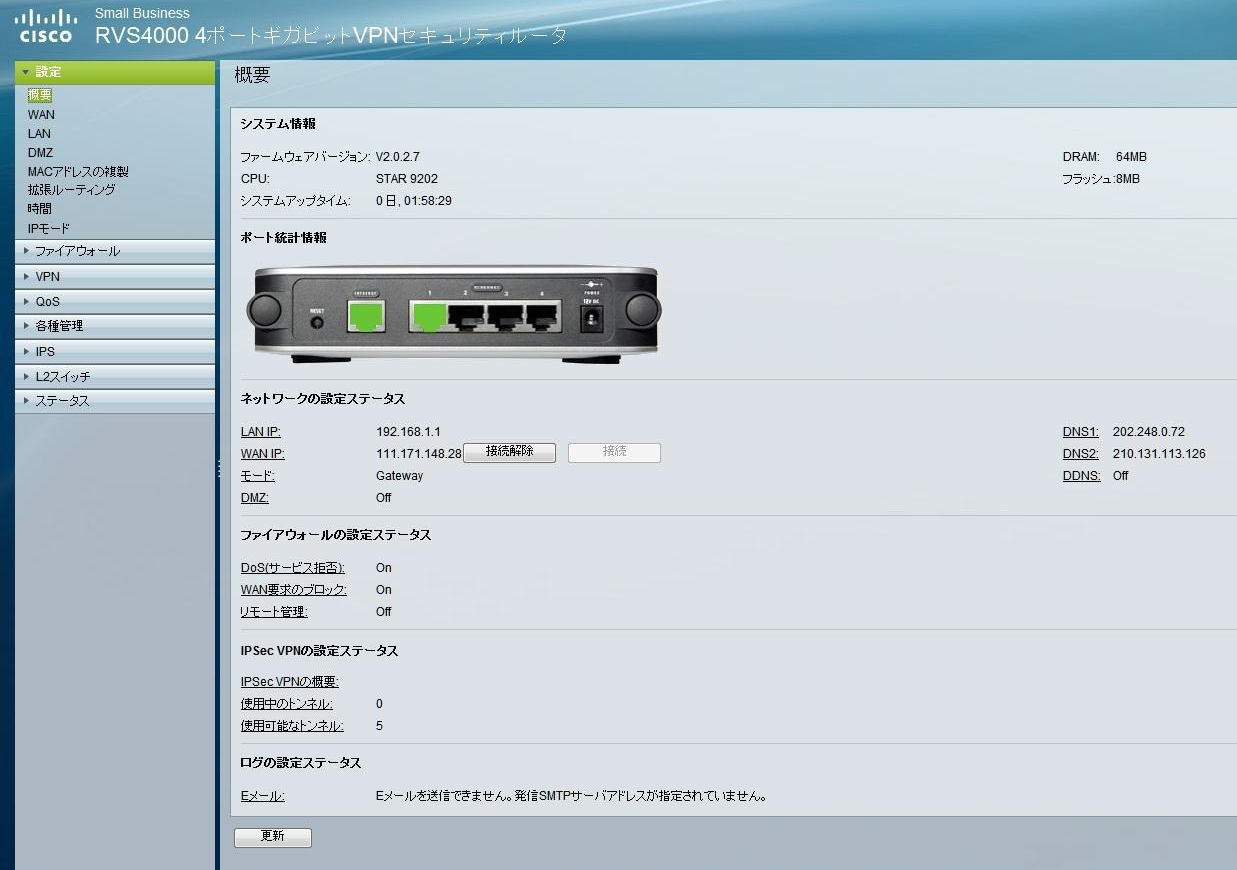Viewport: 1237px width, 870px height.
Task: Click the power jack on router image
Action: pyautogui.click(x=592, y=319)
